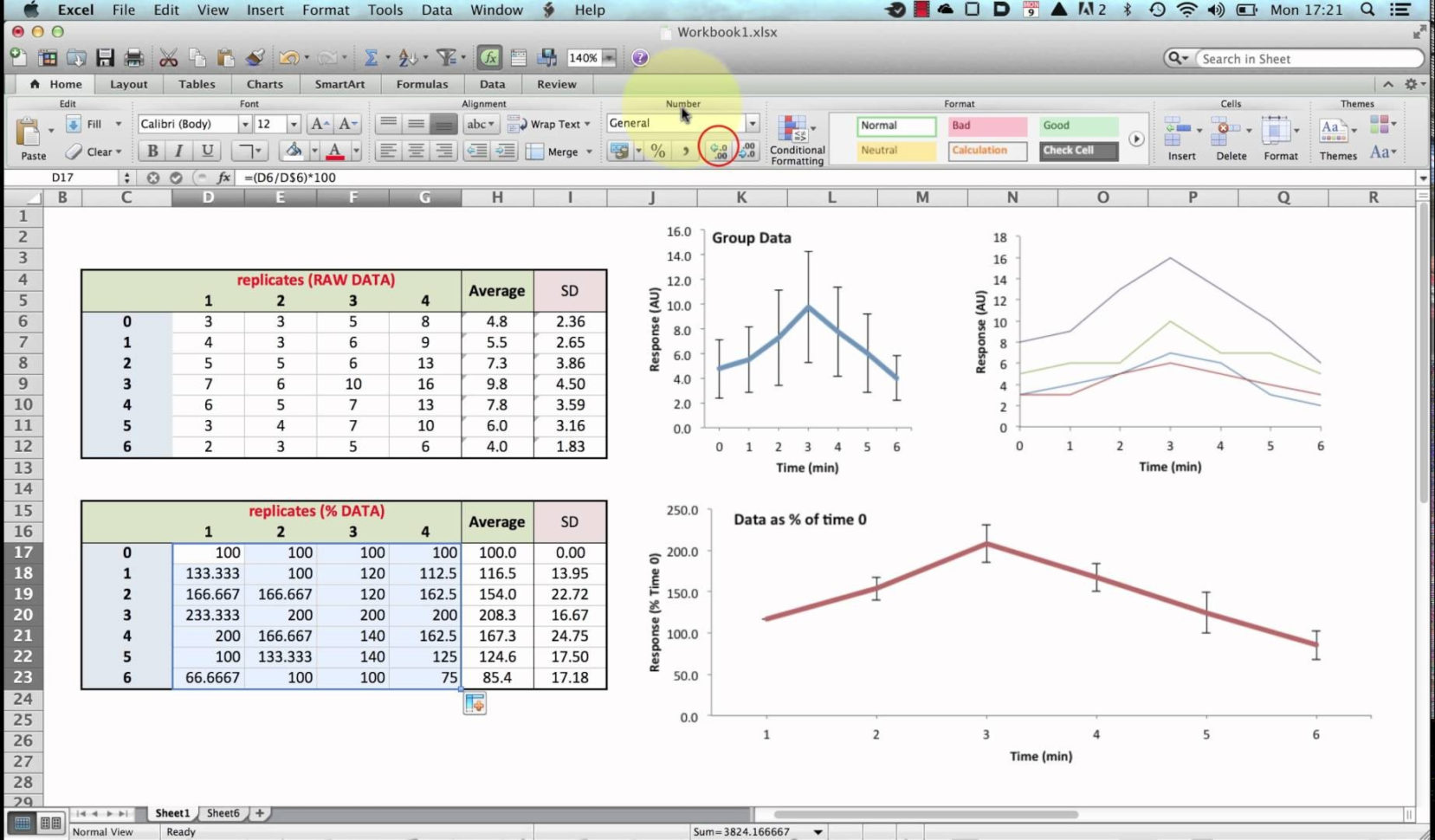
Task: Toggle italic formatting
Action: click(x=179, y=151)
